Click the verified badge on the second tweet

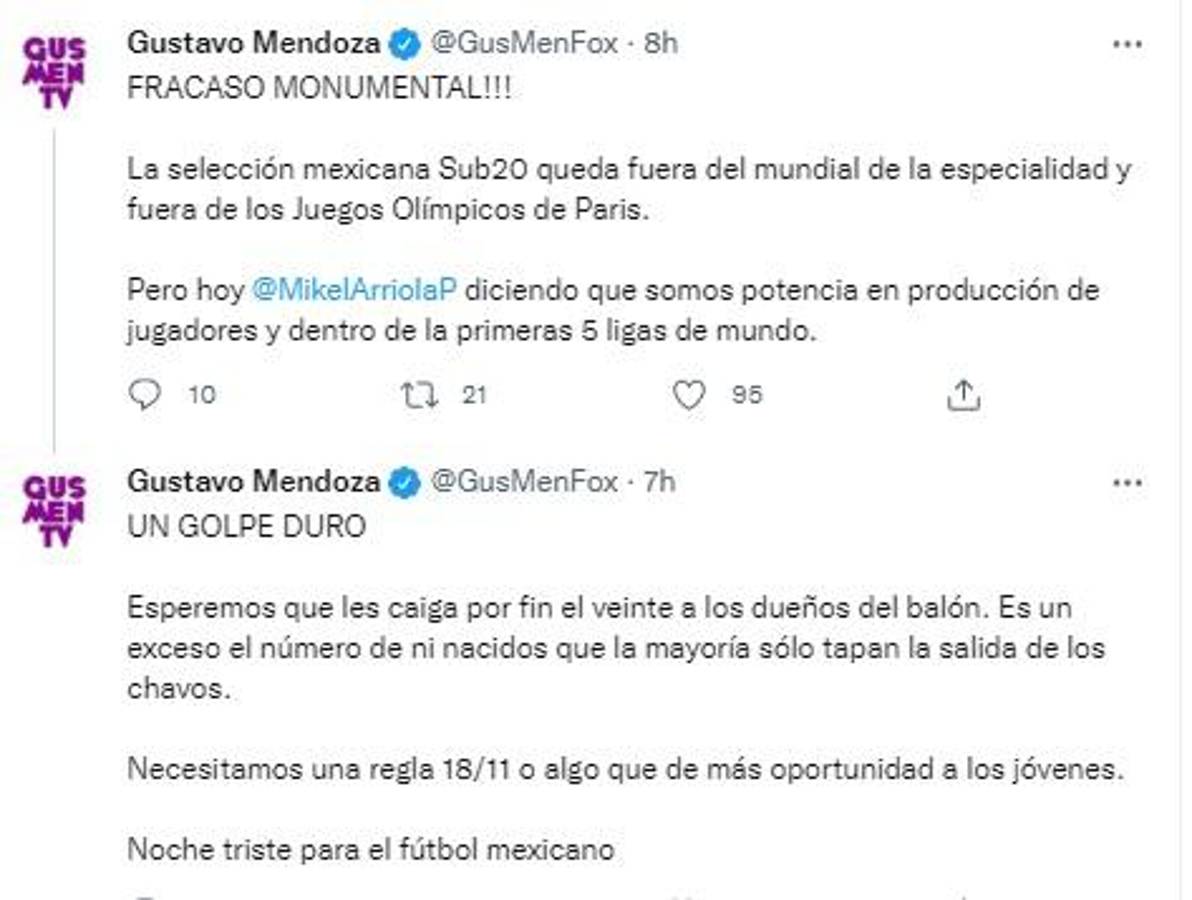[x=403, y=481]
